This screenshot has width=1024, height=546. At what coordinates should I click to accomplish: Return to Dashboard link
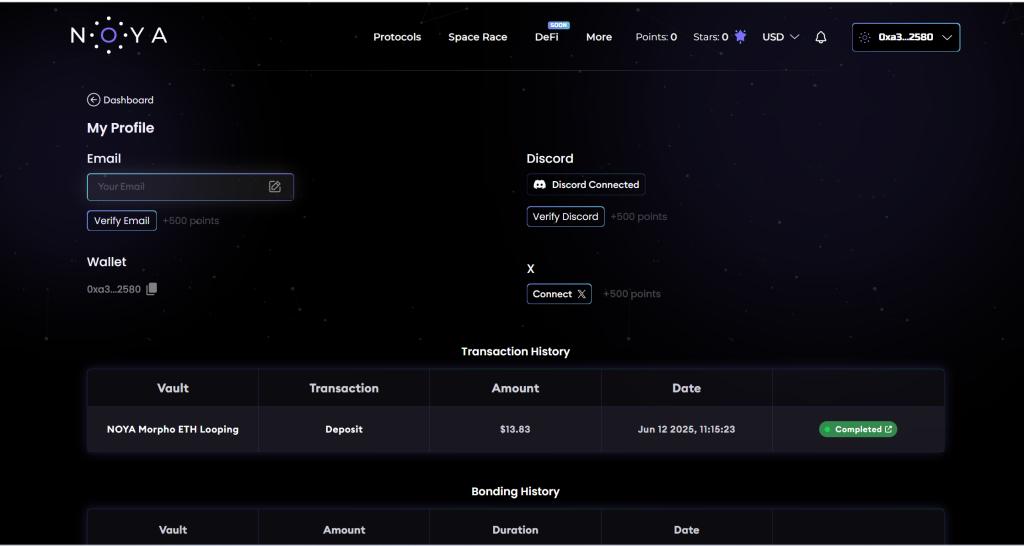tap(120, 100)
